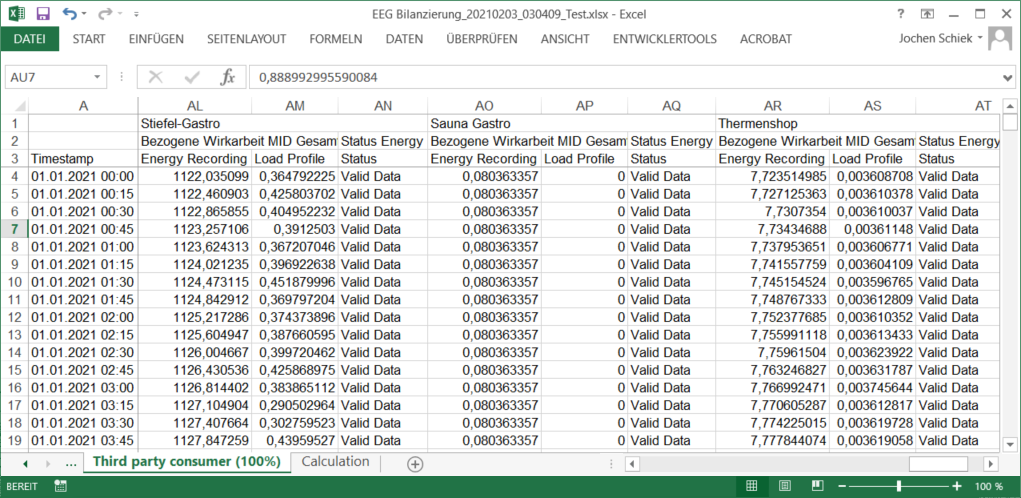Click cell 01.01.2021 02:00 timestamp
Viewport: 1021px width, 498px height.
click(x=83, y=317)
